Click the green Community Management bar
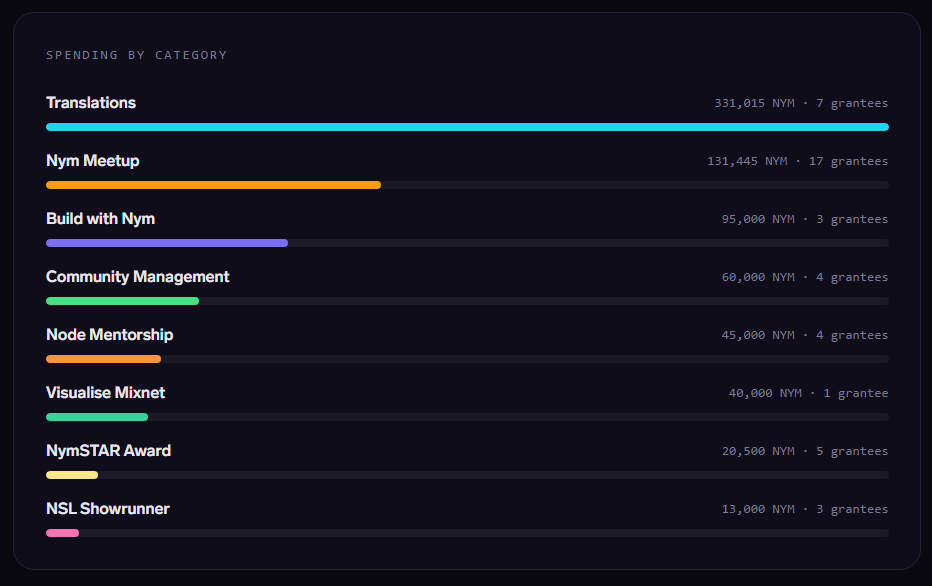Viewport: 932px width, 586px height. [122, 301]
